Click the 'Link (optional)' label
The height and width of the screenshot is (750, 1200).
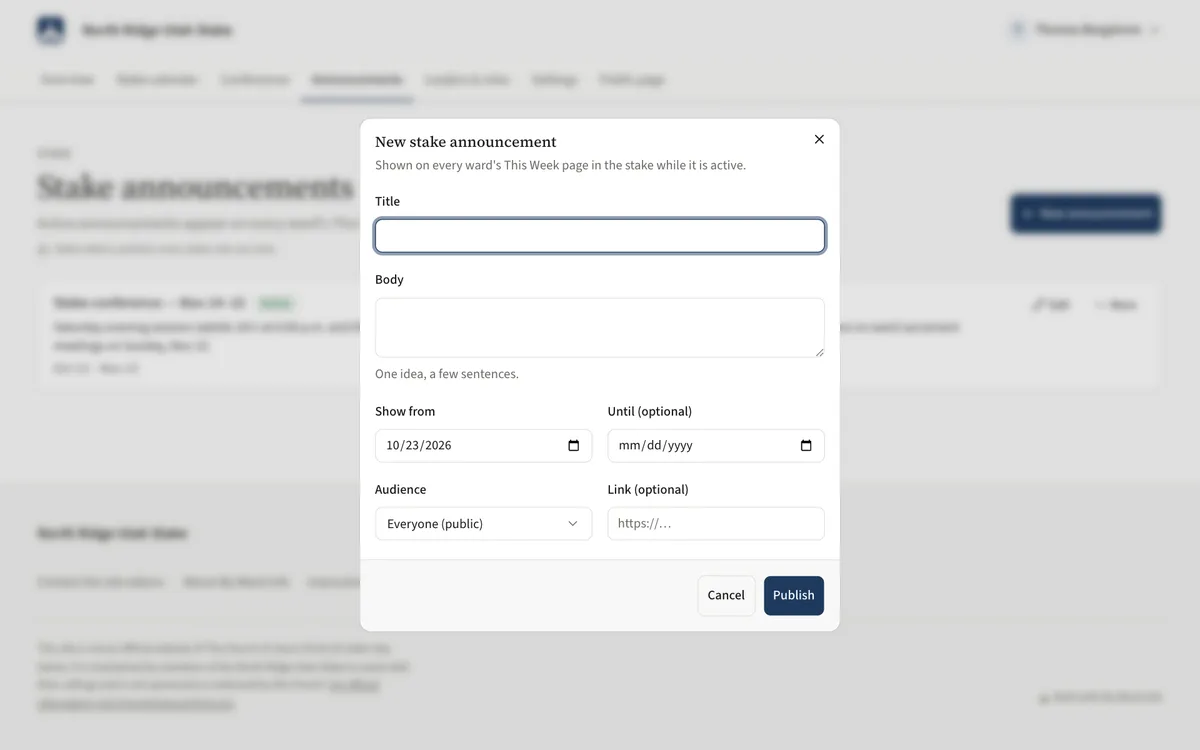click(648, 490)
